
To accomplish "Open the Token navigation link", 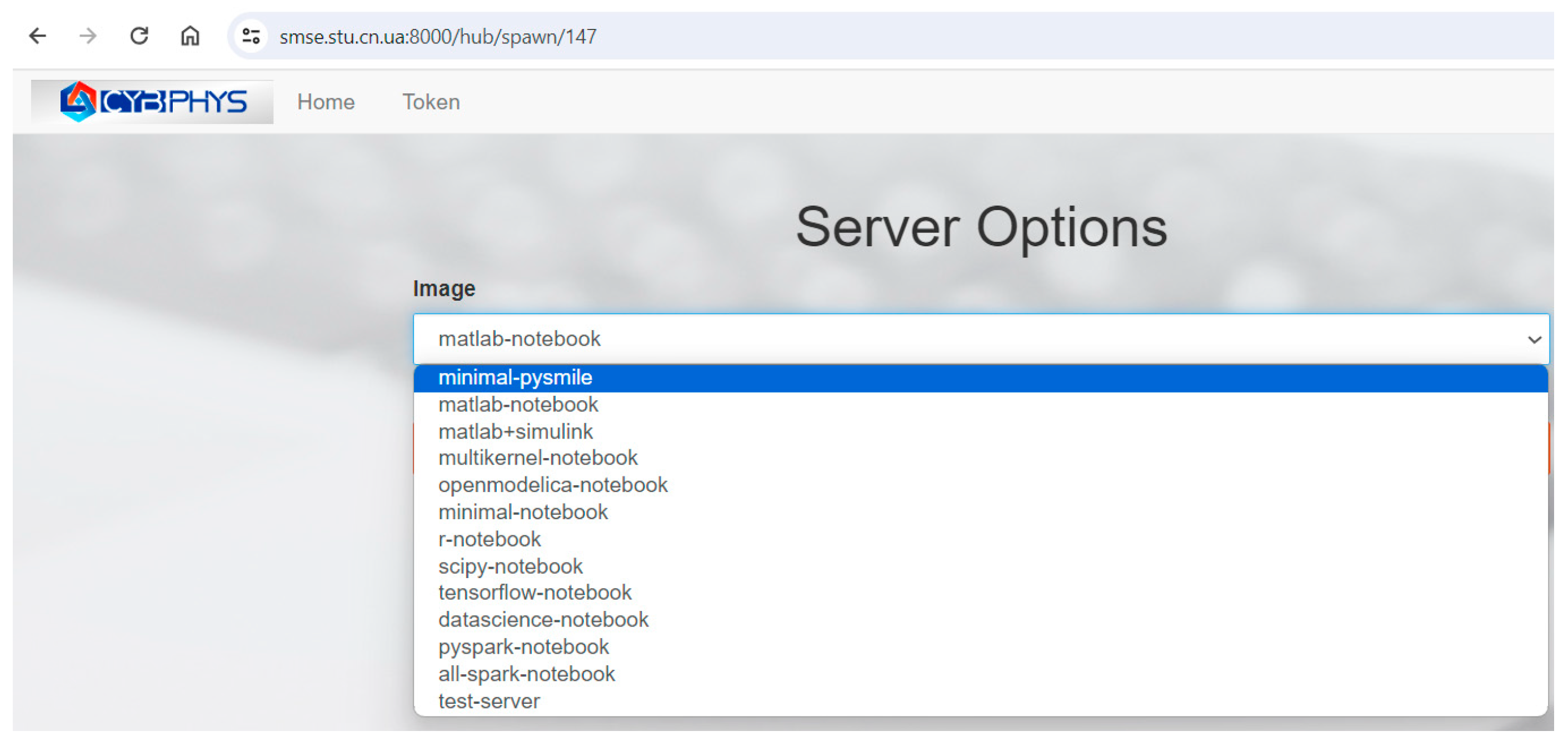I will point(431,102).
